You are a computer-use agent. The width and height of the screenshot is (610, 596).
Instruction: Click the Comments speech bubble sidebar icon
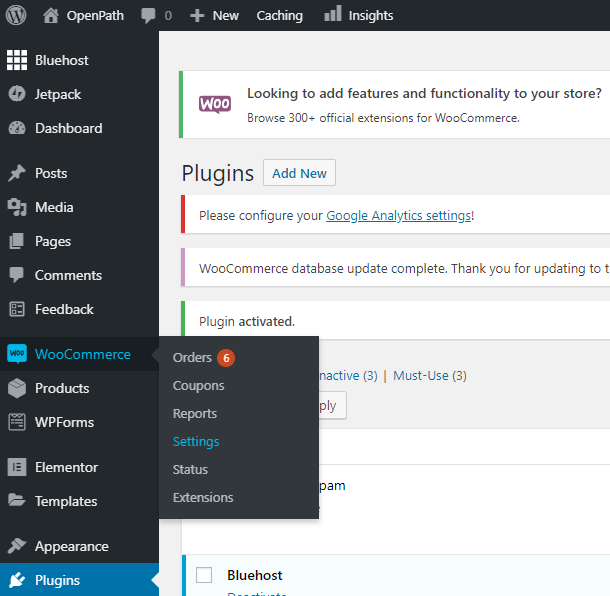[x=17, y=275]
